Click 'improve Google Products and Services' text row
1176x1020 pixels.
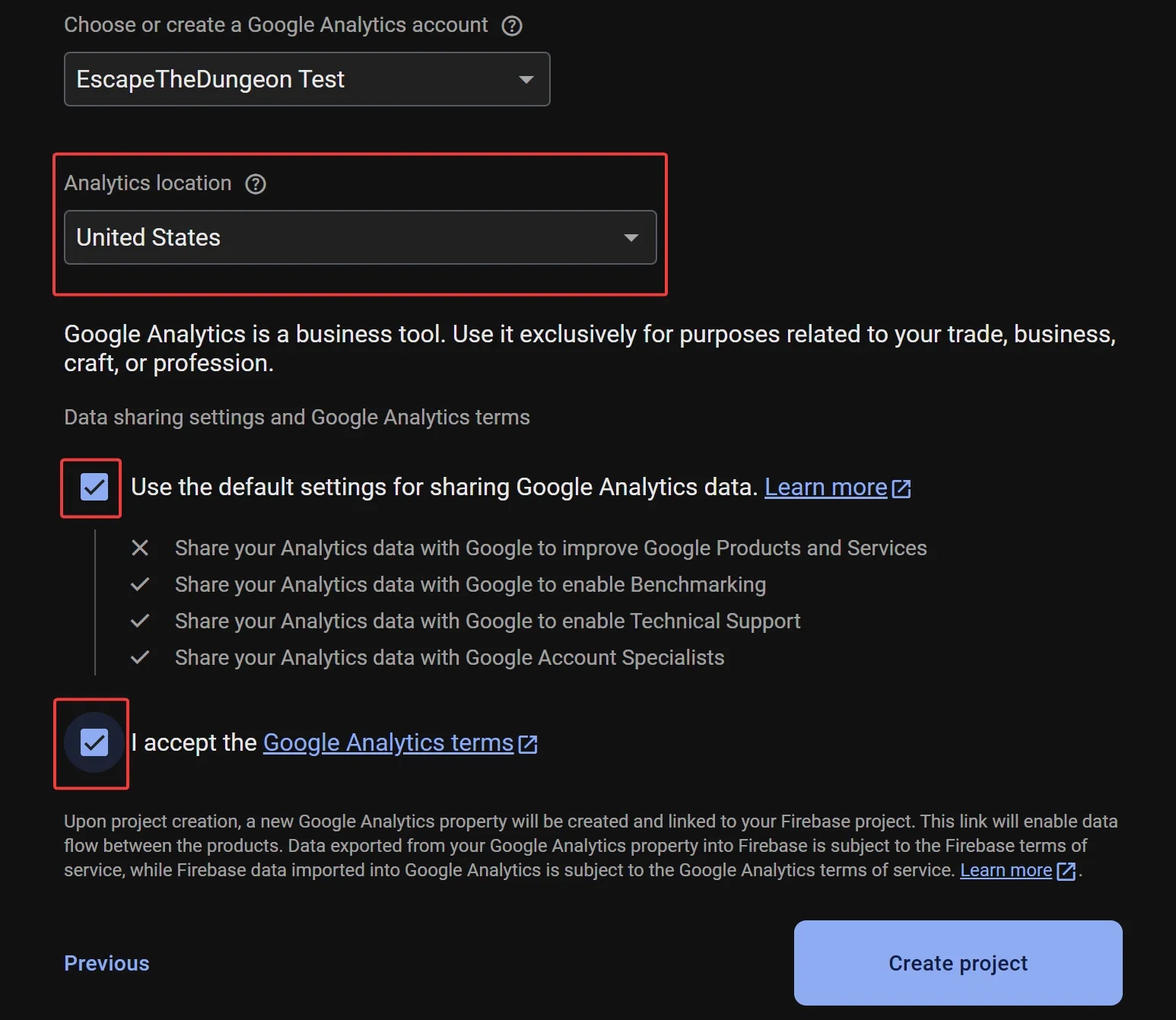(551, 548)
